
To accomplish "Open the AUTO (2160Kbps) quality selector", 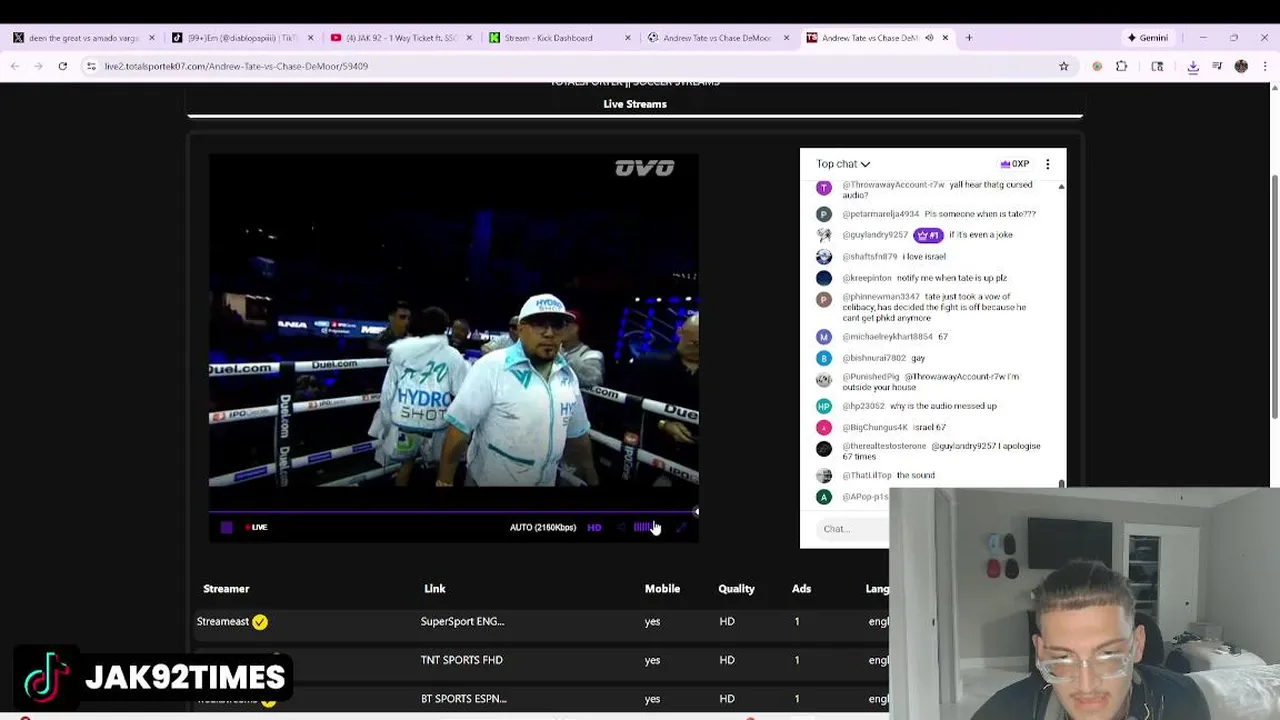I will click(543, 527).
